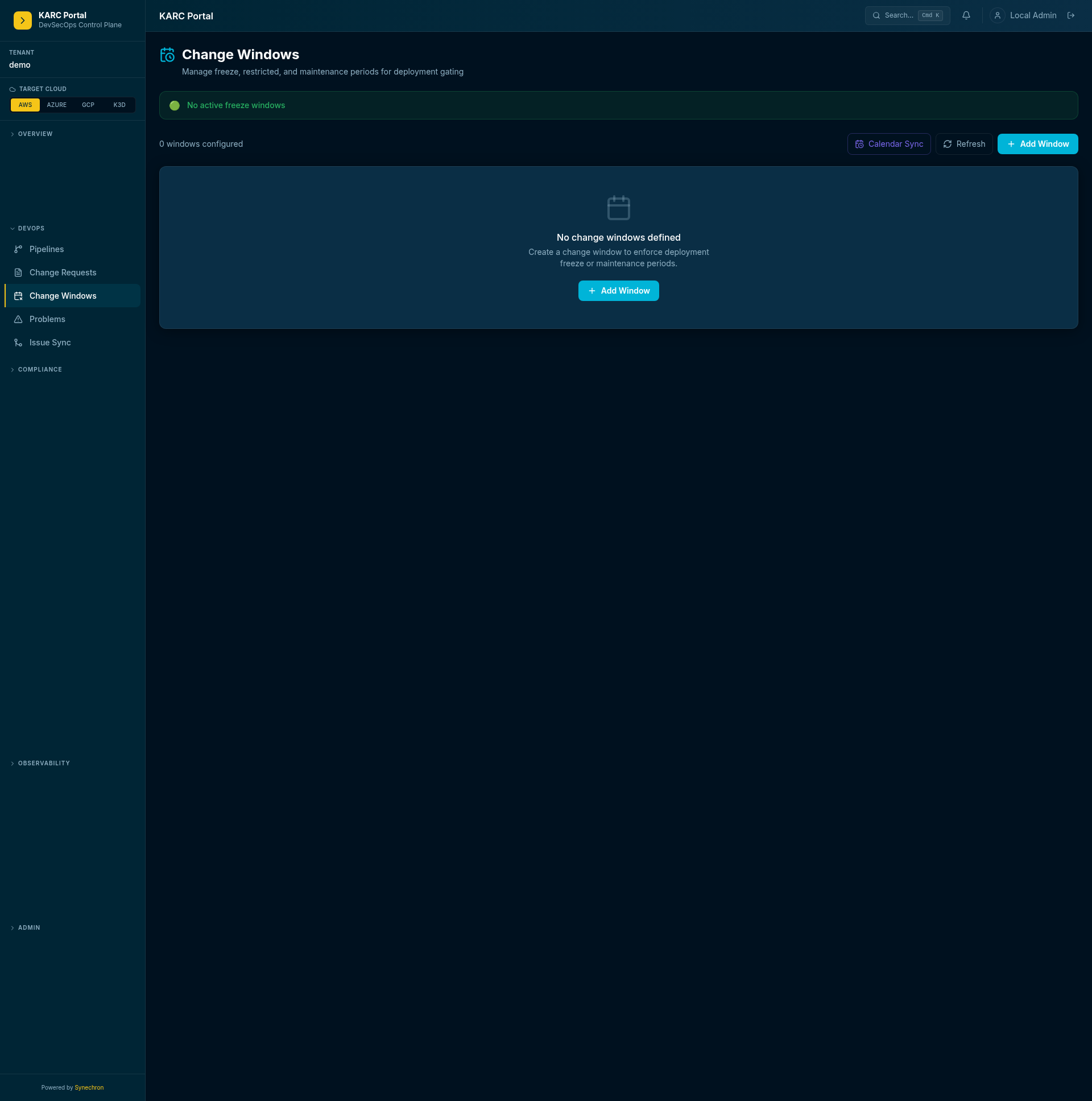Click the 'No change windows defined' heading

click(619, 238)
